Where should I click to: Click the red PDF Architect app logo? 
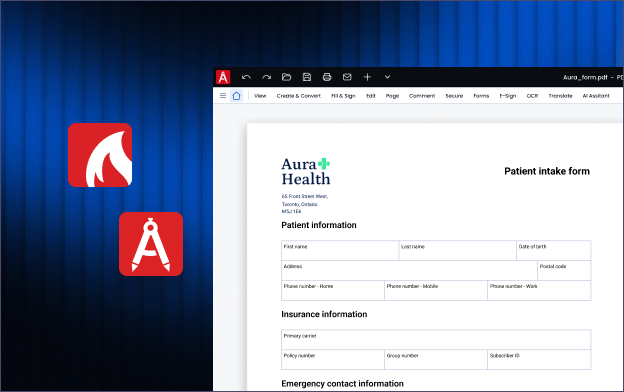pos(223,77)
